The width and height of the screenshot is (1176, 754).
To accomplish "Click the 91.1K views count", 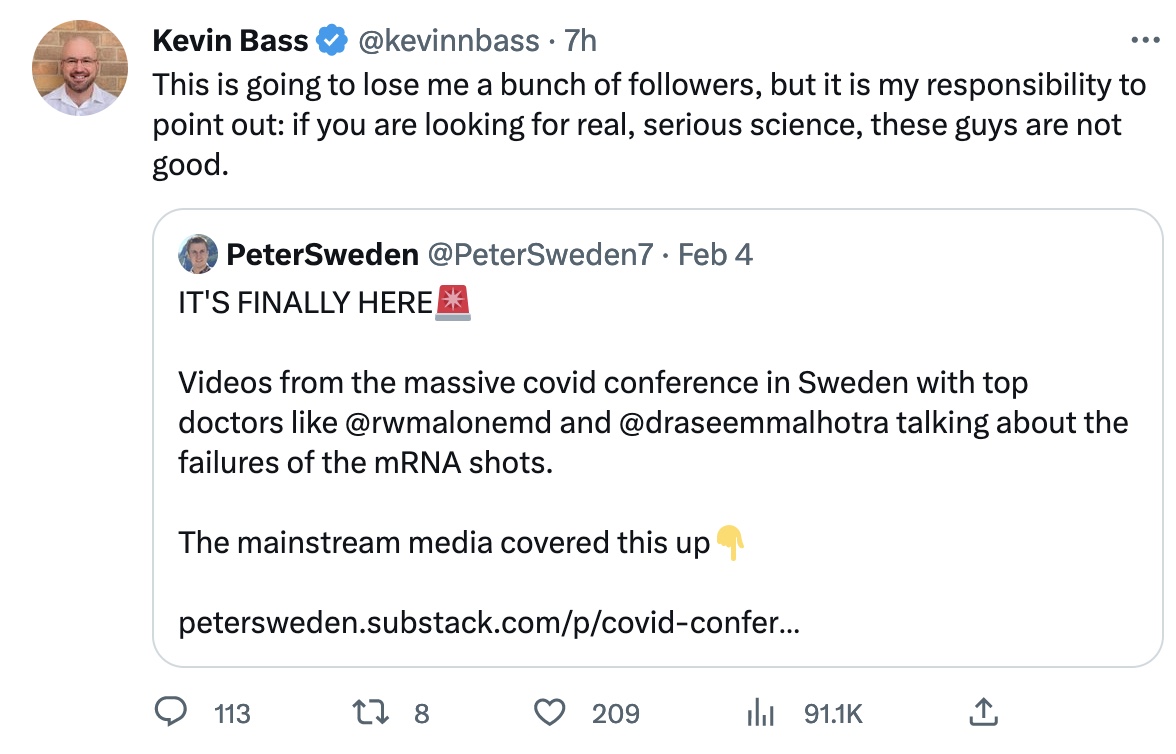I will 833,714.
